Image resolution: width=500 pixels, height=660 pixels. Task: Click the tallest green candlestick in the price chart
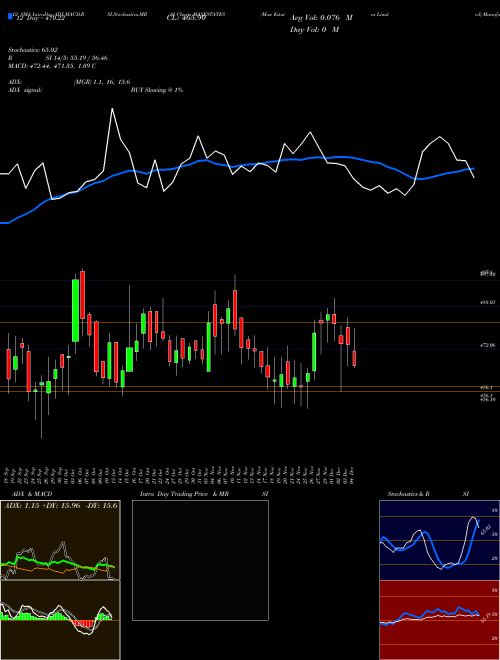coord(75,310)
